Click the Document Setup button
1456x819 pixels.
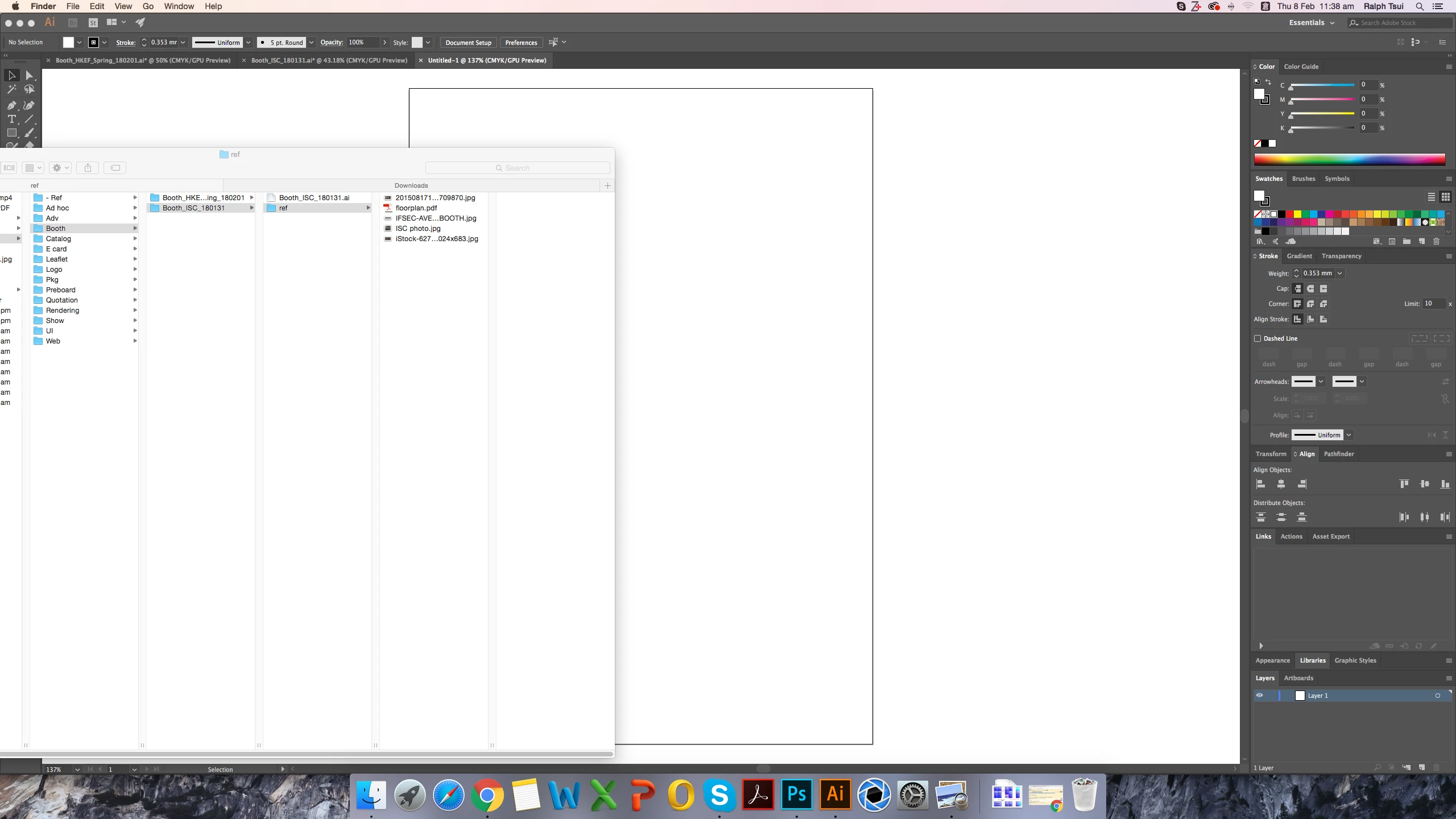[468, 43]
